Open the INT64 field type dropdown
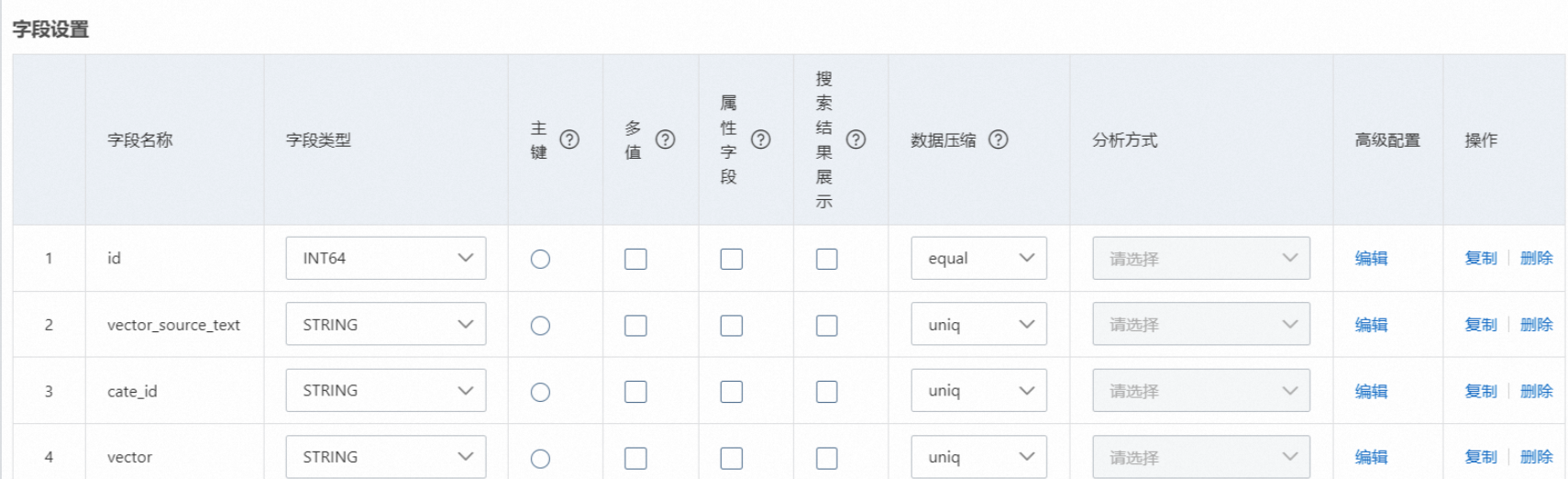 click(x=385, y=259)
